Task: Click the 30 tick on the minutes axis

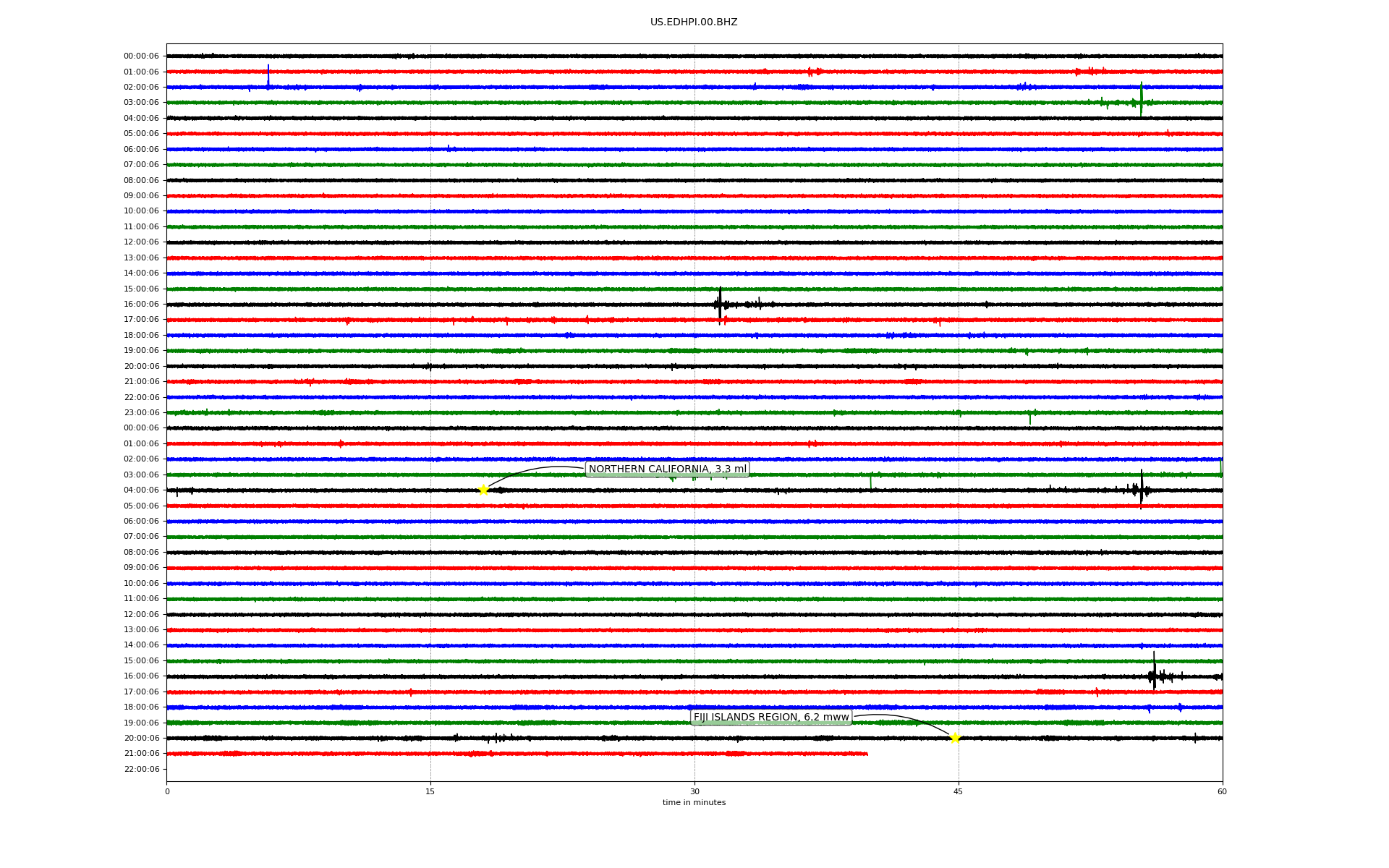Action: 694,791
